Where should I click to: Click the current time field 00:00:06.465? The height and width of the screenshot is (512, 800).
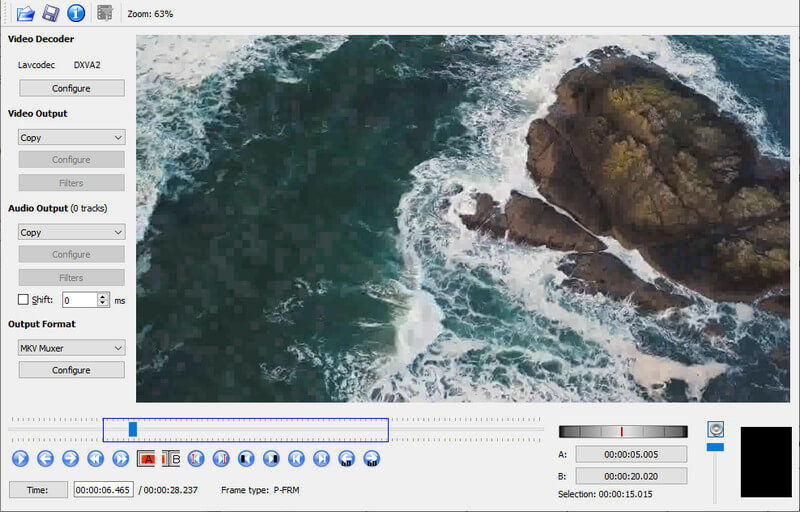pyautogui.click(x=104, y=490)
